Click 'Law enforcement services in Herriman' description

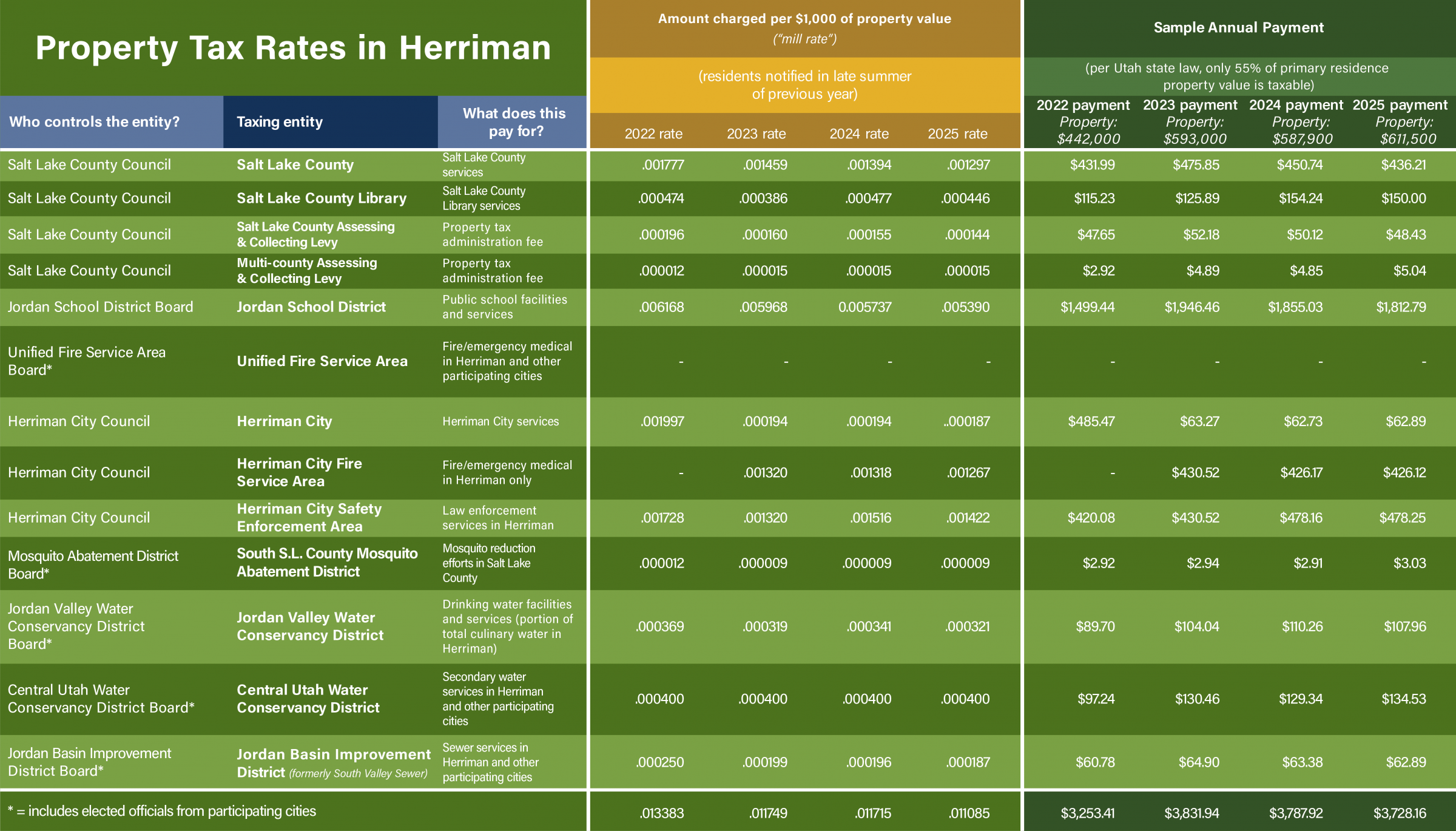498,518
